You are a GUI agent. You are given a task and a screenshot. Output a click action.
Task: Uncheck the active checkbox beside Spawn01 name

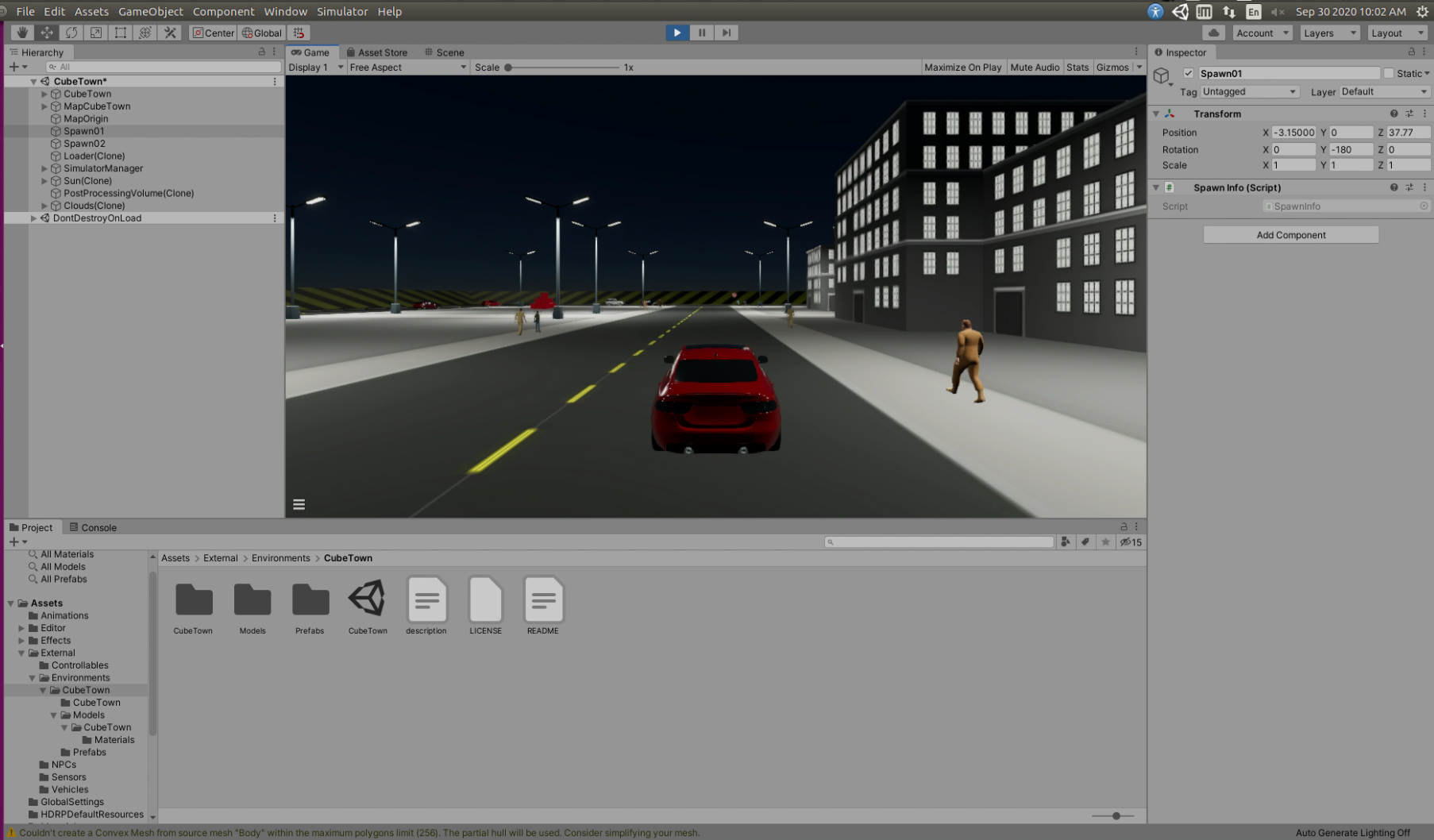pos(1189,73)
